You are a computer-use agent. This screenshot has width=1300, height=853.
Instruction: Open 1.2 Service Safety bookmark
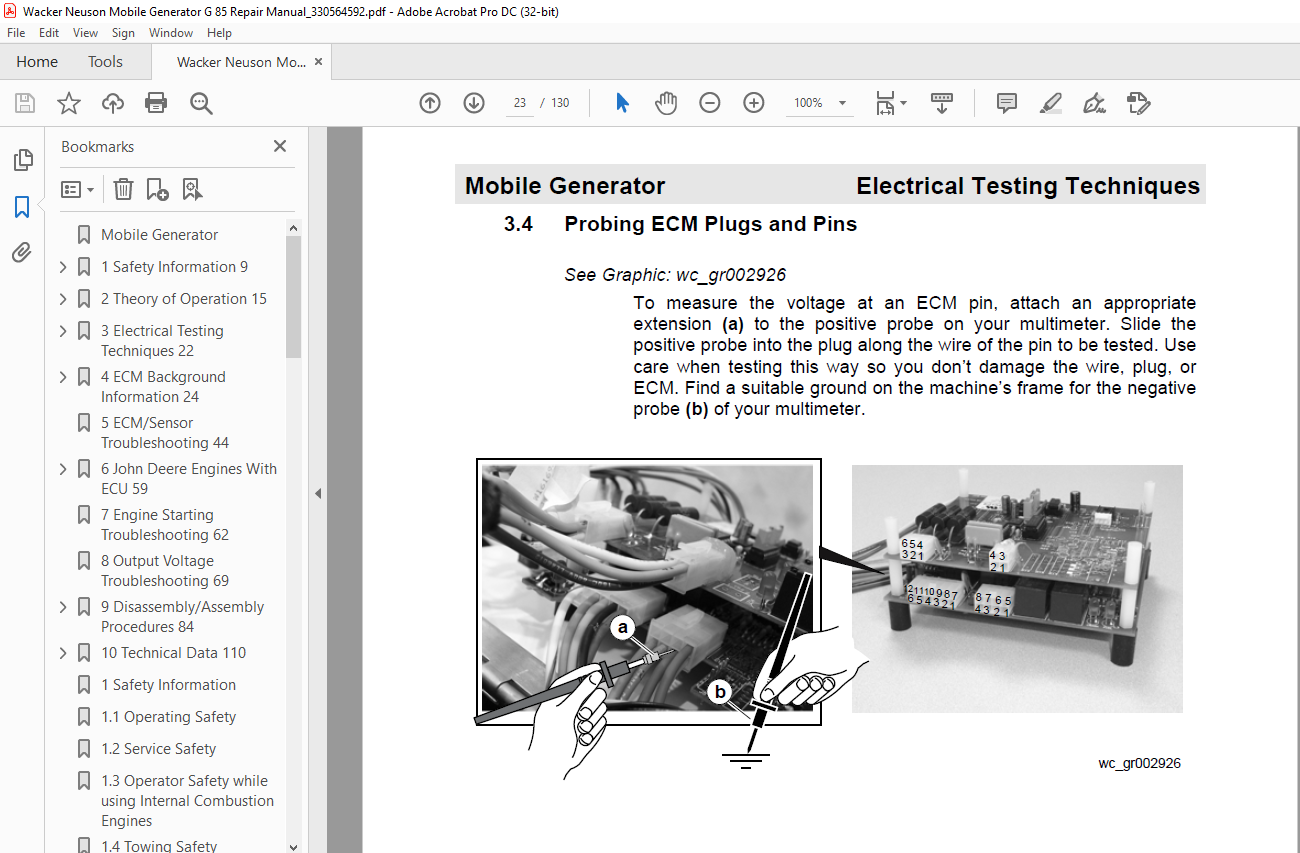click(158, 749)
